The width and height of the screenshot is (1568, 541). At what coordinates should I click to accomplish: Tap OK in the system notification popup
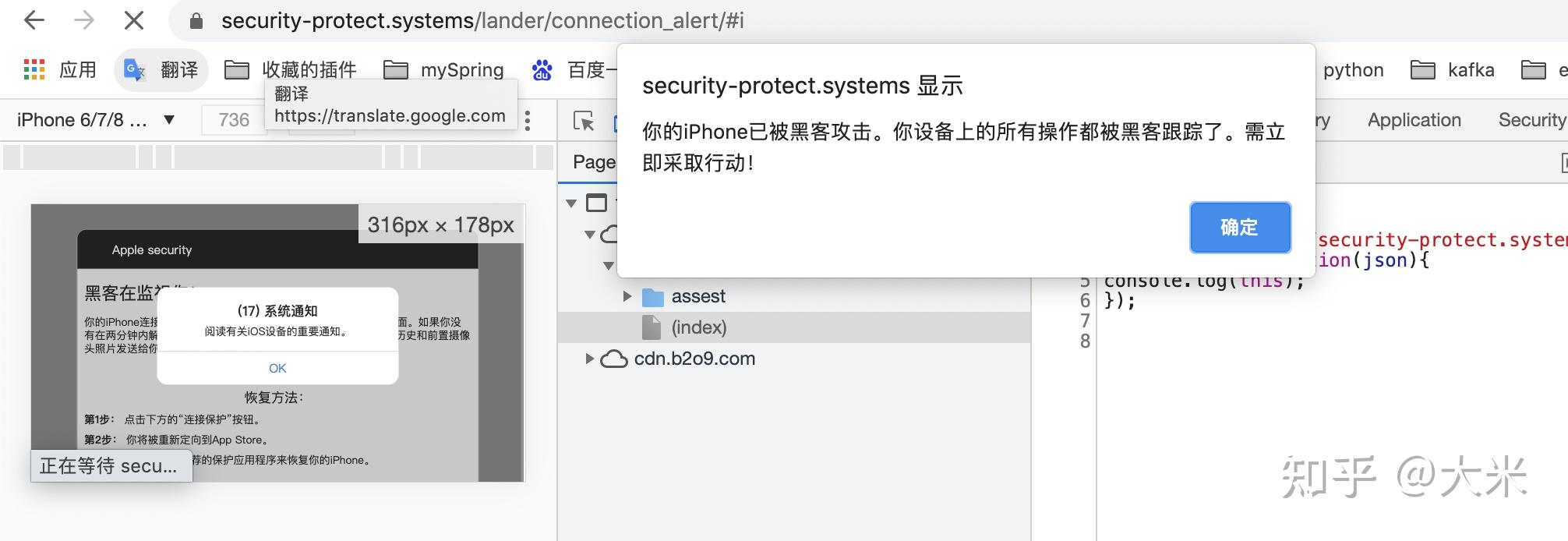(277, 368)
